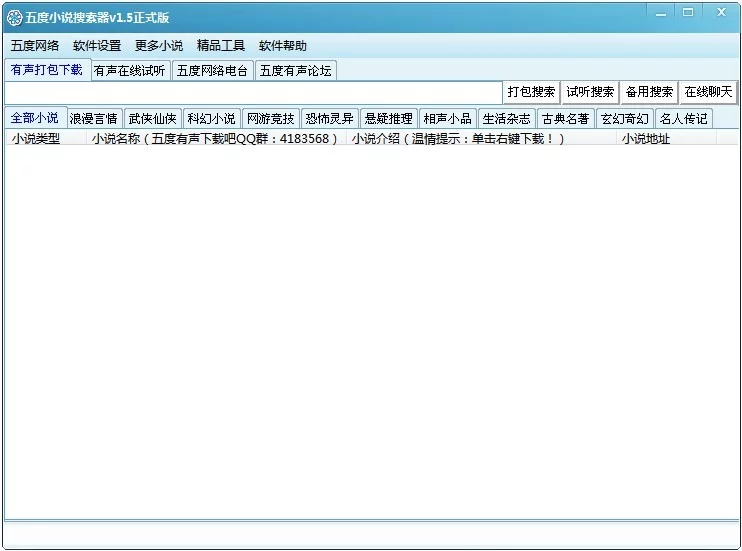Select the 恐怖灵异 category tab
Screen dimensions: 742x551
[329, 118]
